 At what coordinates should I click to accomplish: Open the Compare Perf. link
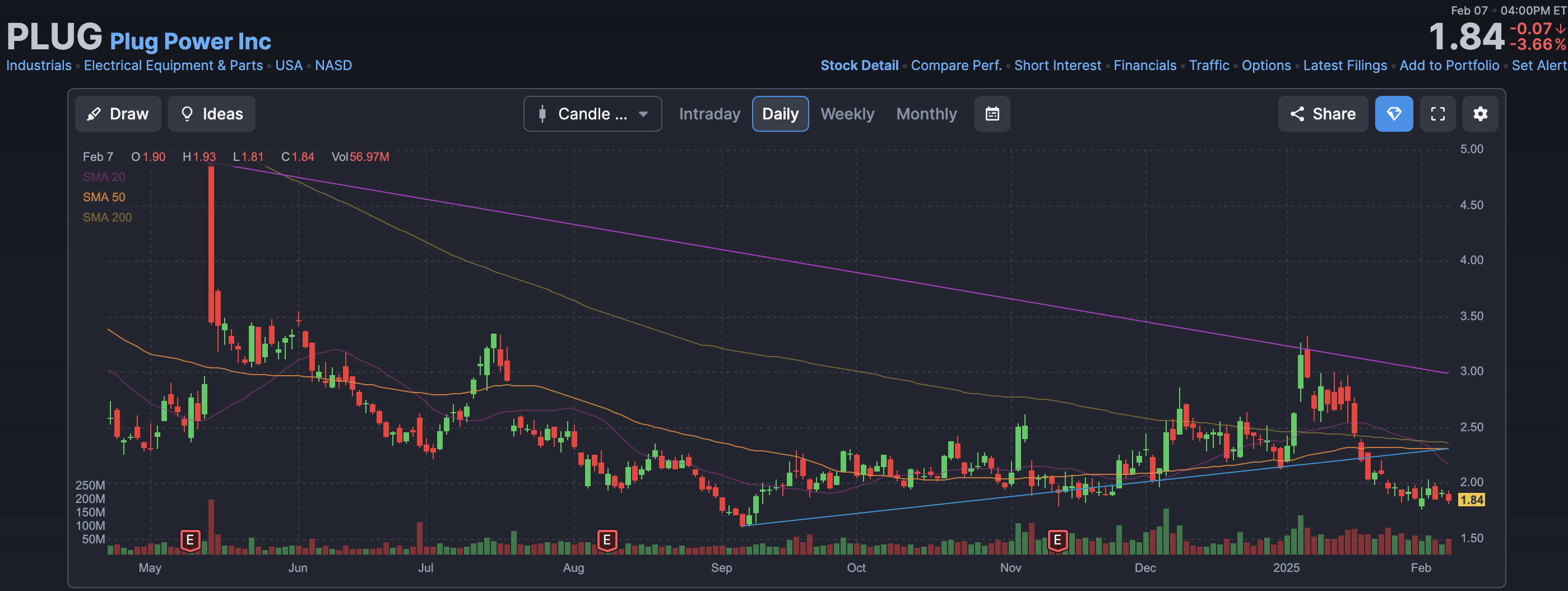click(x=955, y=65)
